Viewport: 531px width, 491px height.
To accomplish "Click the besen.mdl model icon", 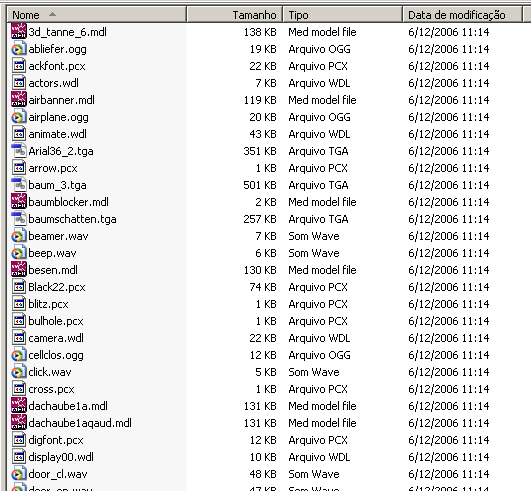I will coord(19,270).
